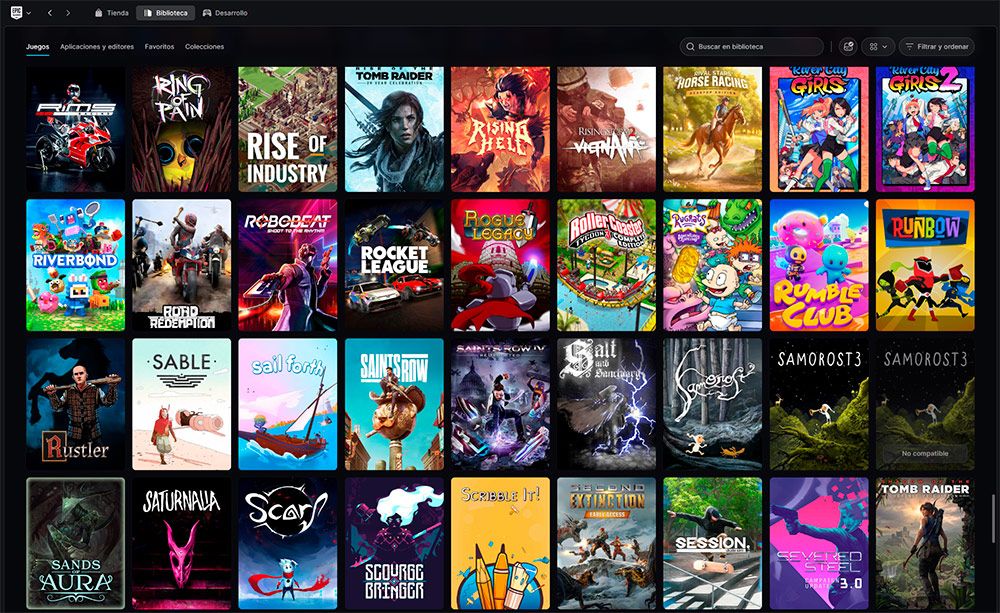
Task: Select the compatible Samorost 3 tile
Action: [819, 404]
